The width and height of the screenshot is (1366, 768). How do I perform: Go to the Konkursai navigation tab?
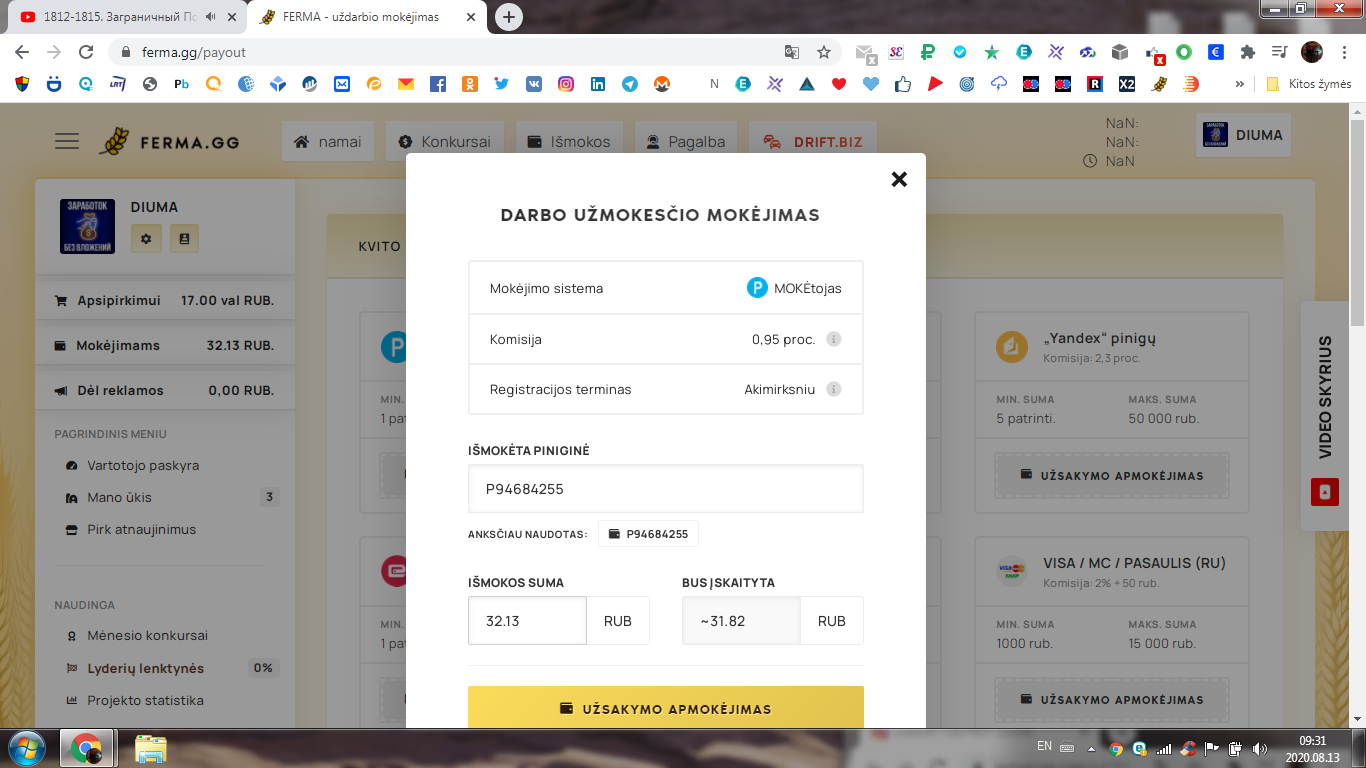coord(445,142)
